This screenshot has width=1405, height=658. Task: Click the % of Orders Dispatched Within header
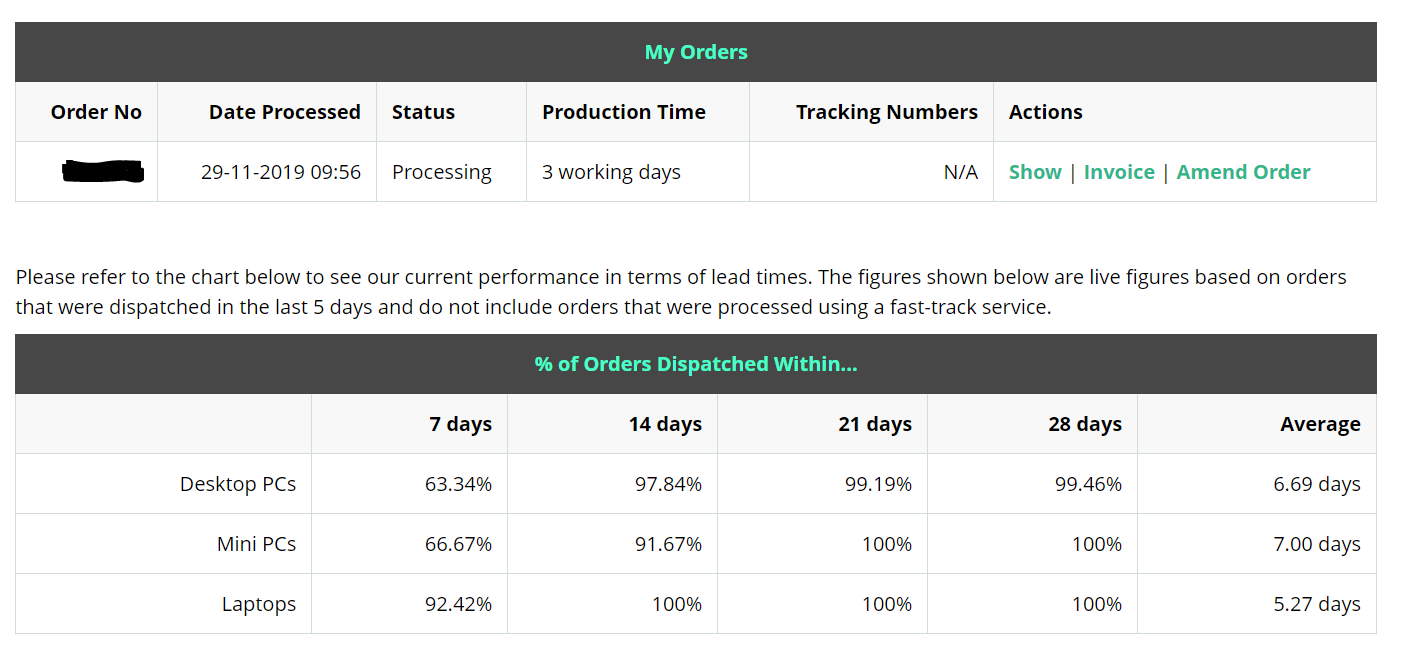pyautogui.click(x=696, y=364)
